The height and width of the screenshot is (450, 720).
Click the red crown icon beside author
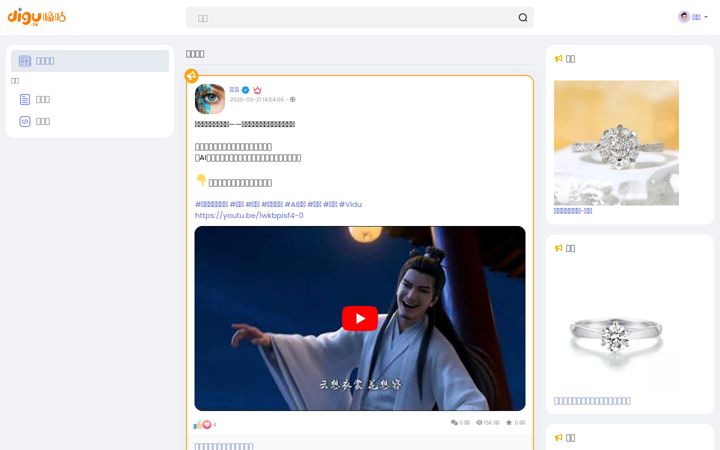257,90
